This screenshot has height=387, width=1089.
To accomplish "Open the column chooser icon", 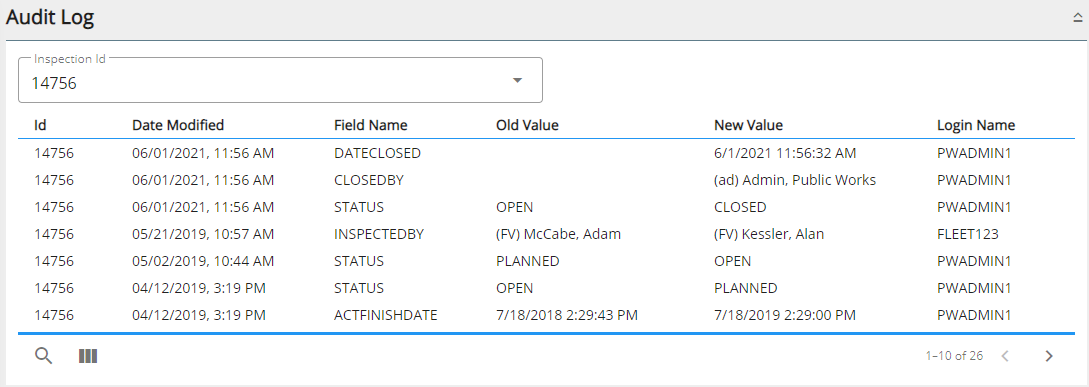I will pyautogui.click(x=88, y=356).
